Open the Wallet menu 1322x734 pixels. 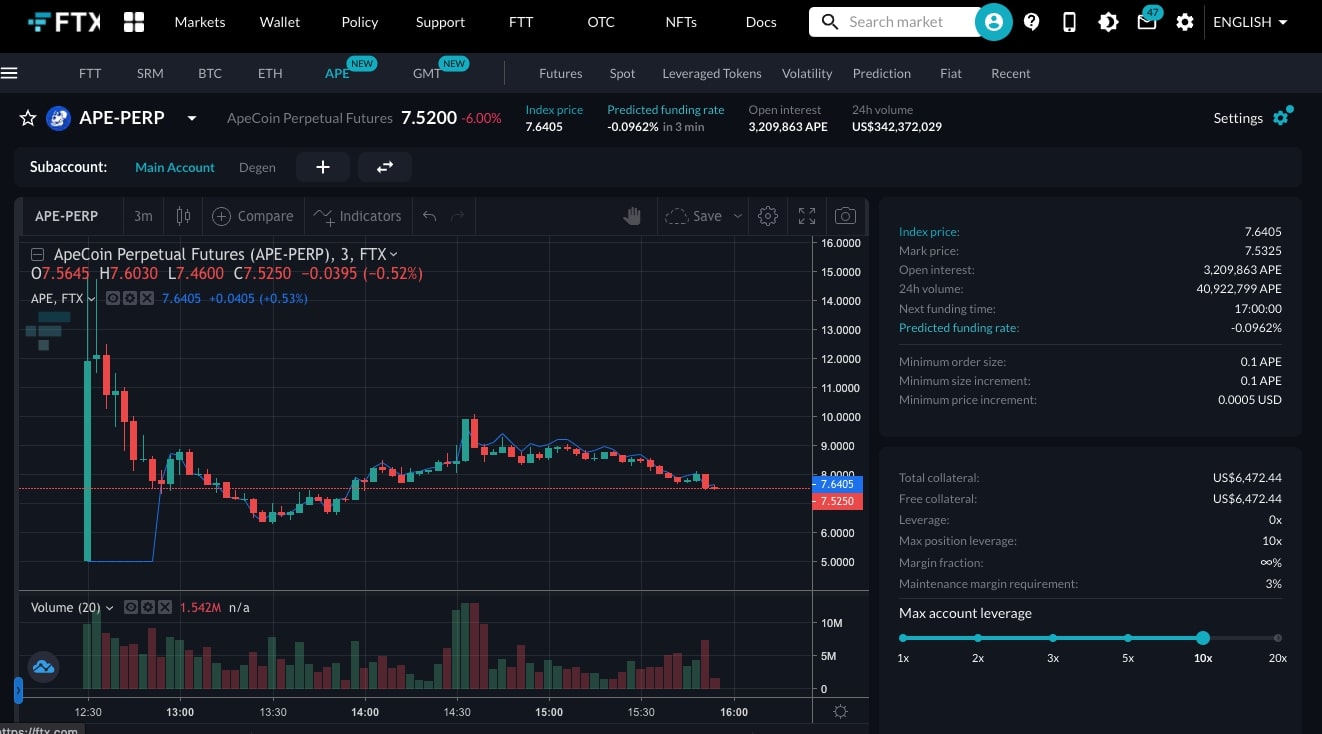[280, 22]
